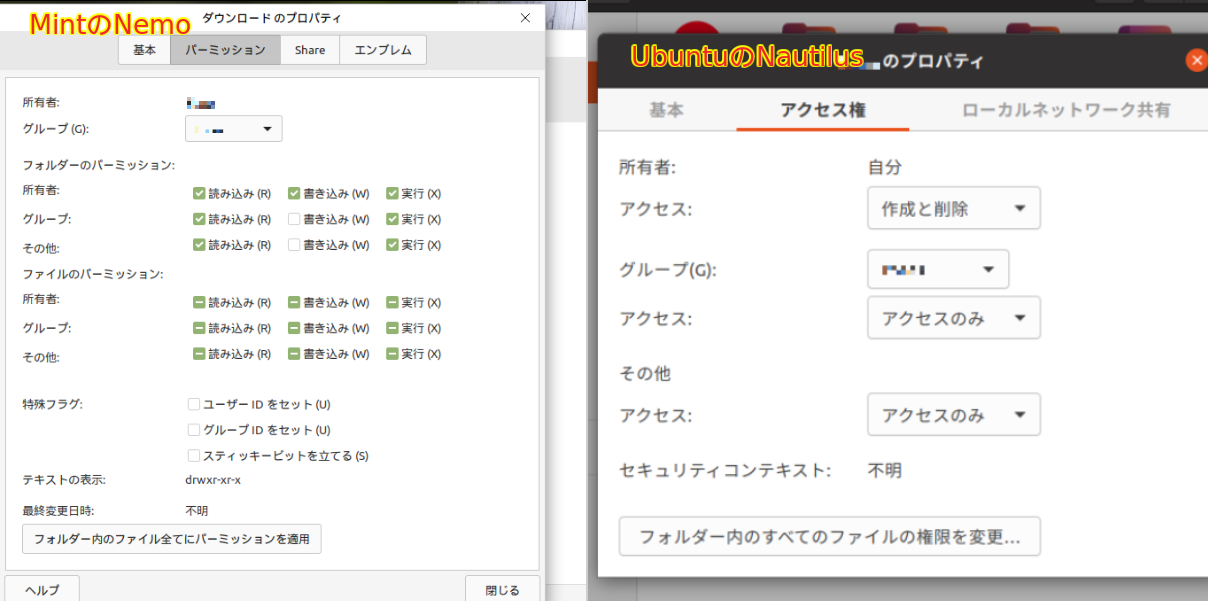The image size is (1208, 601).
Task: Toggle file group 実行 (X) checkbox
Action: click(x=392, y=328)
